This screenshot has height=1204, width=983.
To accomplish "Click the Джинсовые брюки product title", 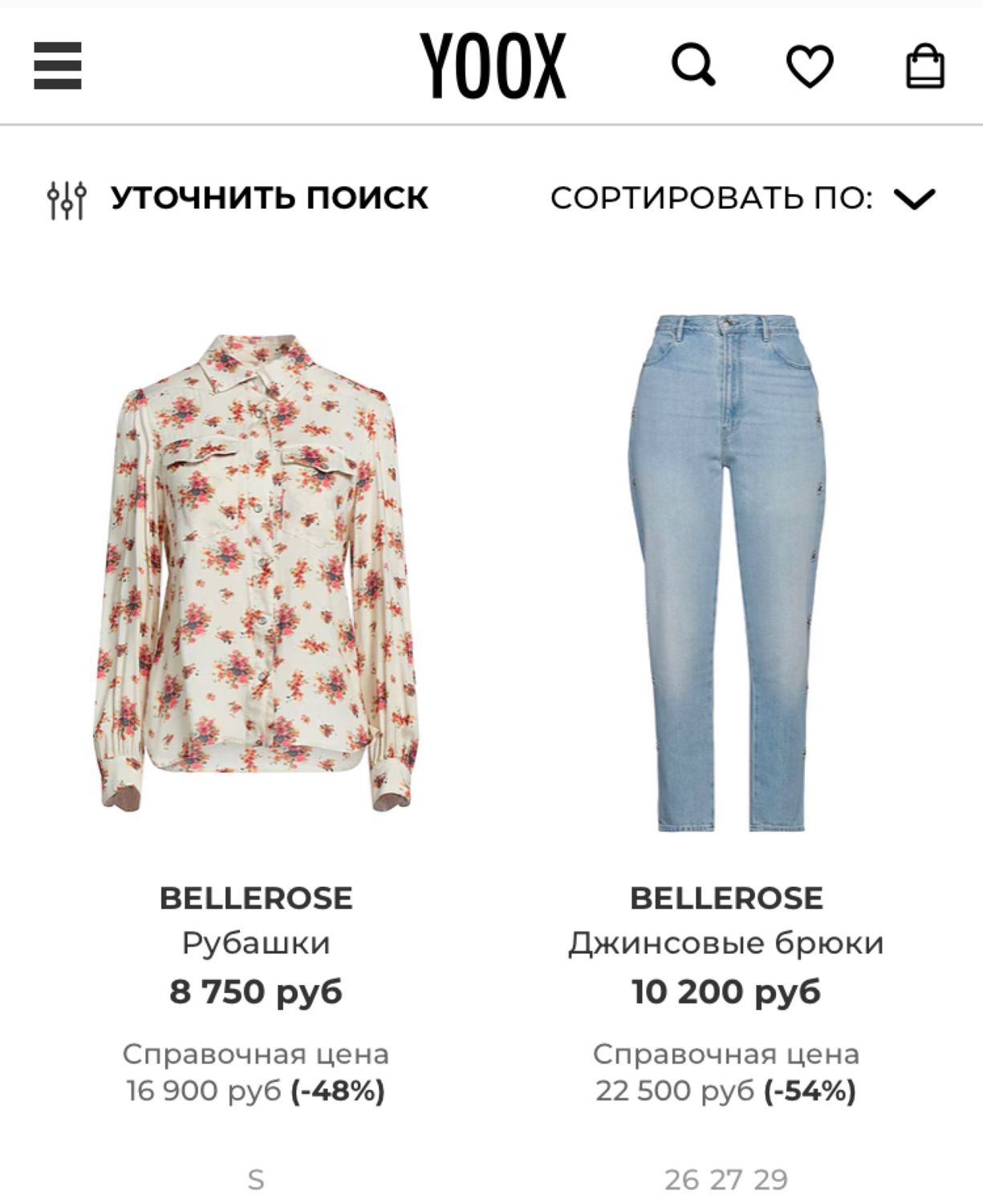I will pyautogui.click(x=726, y=943).
